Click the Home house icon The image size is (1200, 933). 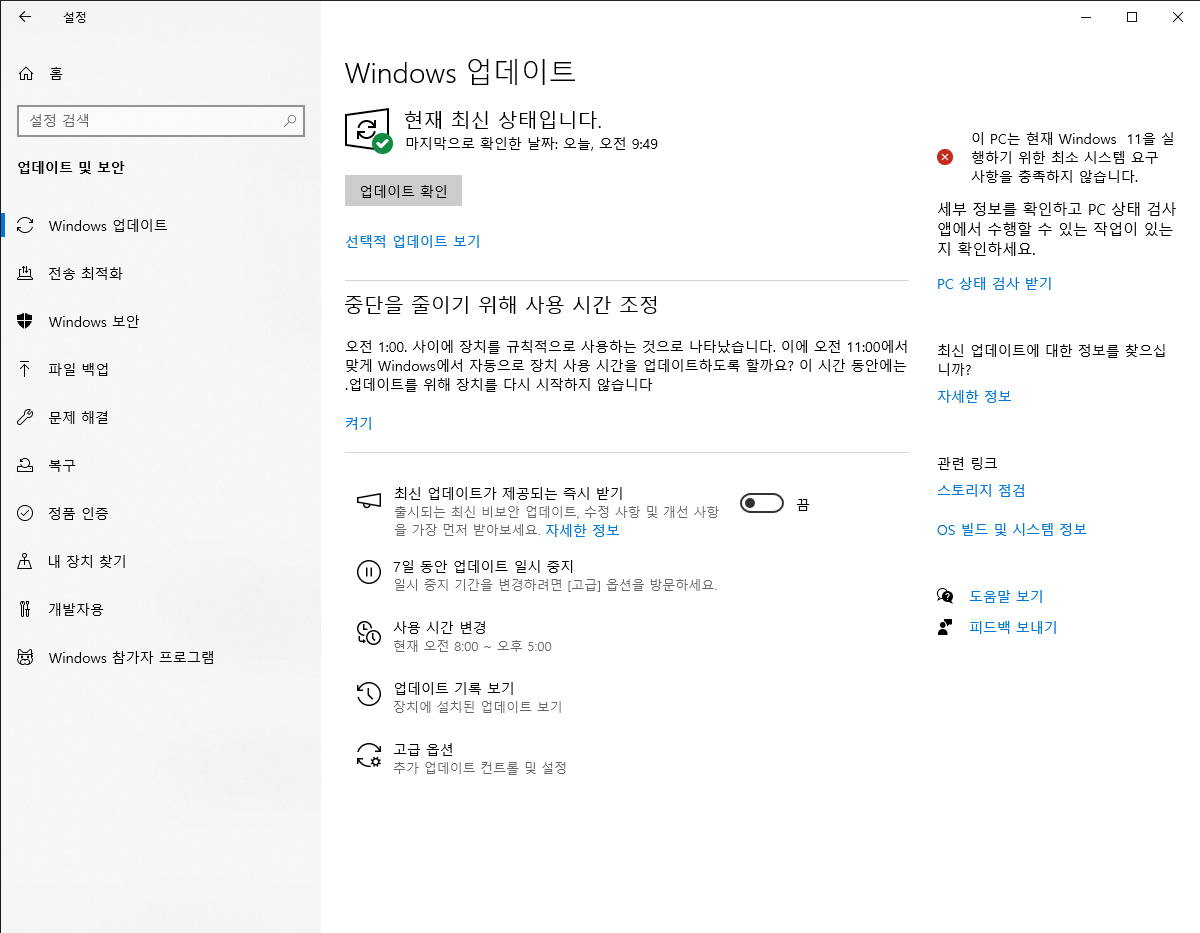(26, 73)
